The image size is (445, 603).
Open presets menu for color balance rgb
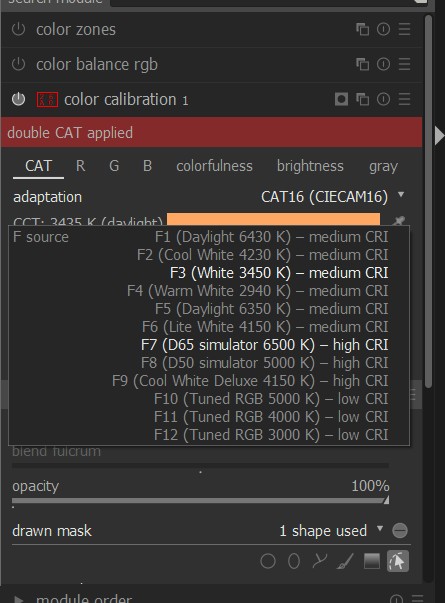tap(404, 64)
